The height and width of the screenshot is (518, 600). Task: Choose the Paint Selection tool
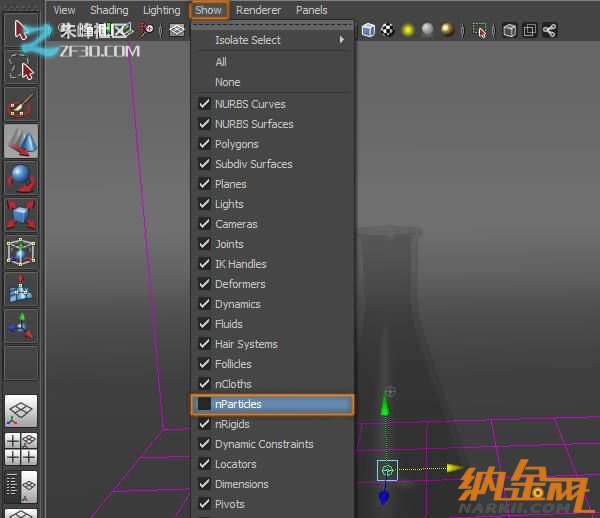(21, 104)
